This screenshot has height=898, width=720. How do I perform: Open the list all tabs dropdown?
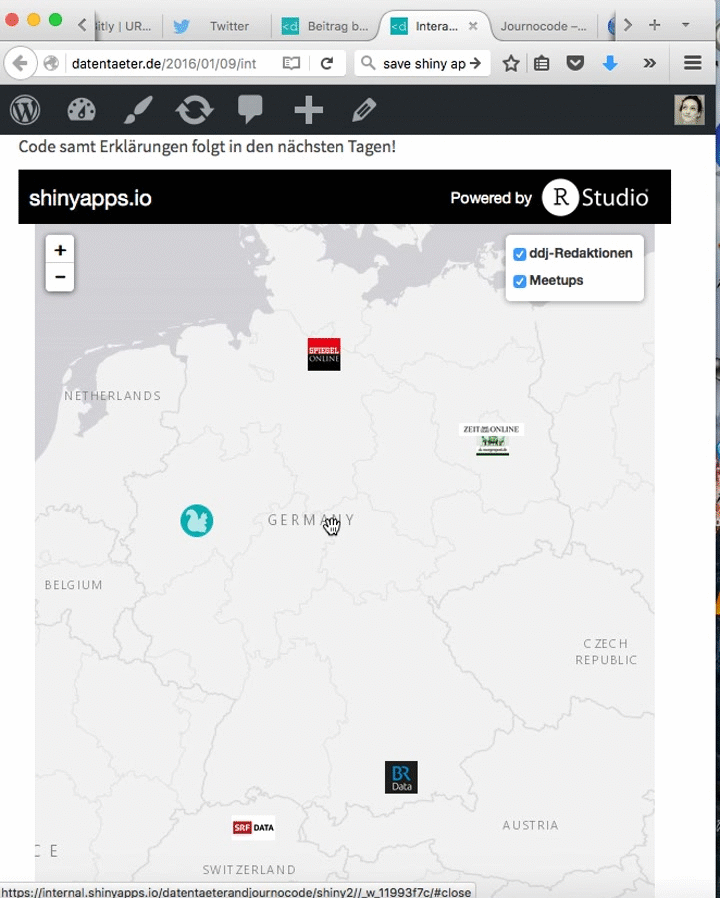click(x=685, y=25)
